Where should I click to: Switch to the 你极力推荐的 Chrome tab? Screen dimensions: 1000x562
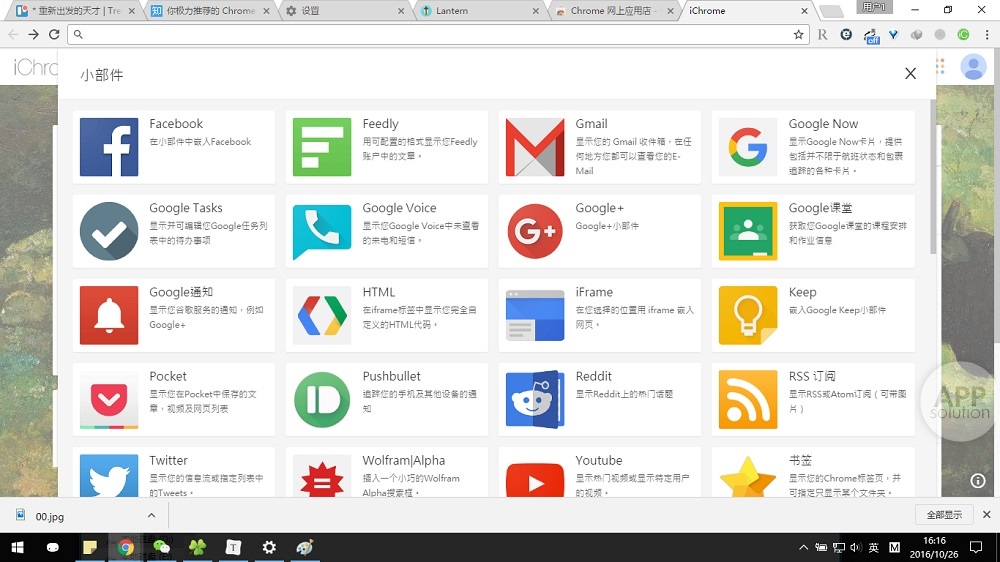tap(210, 11)
